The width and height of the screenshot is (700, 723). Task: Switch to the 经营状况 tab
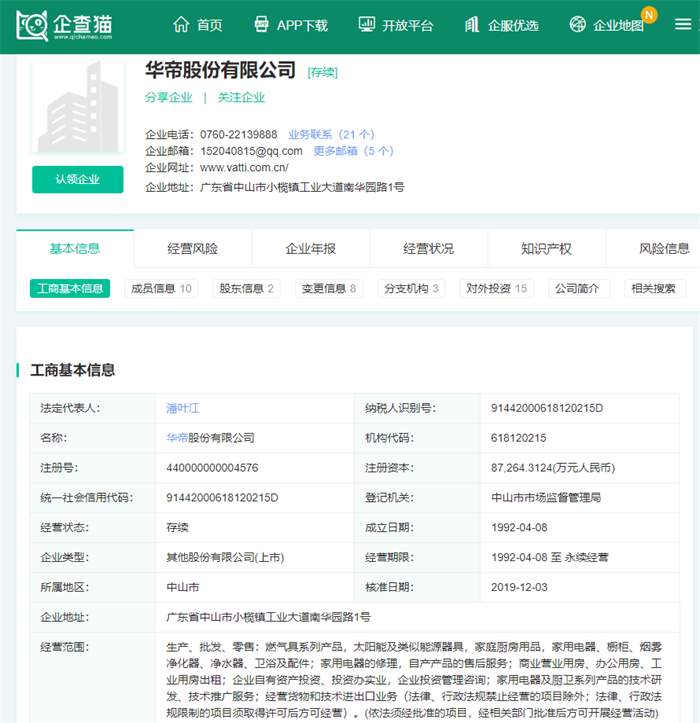pos(429,249)
